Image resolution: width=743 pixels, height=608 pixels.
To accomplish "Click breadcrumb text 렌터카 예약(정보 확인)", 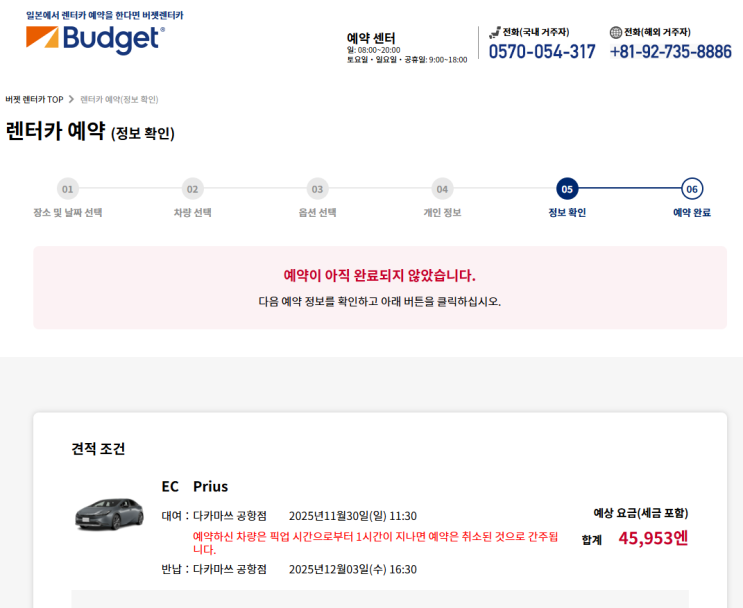I will pos(119,100).
